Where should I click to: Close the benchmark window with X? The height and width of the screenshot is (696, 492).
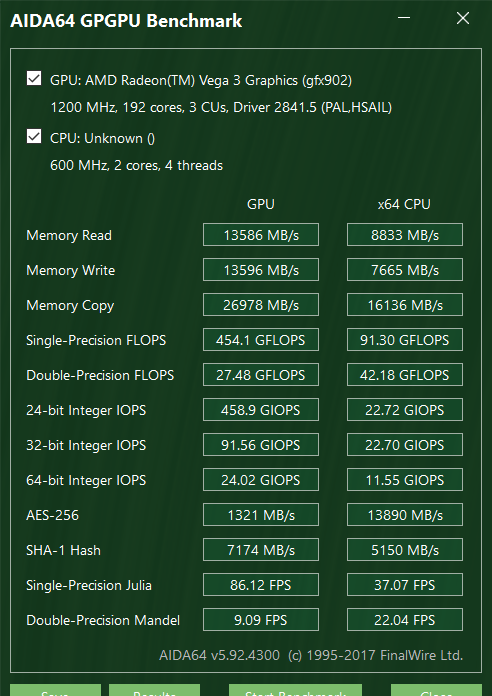coord(463,18)
